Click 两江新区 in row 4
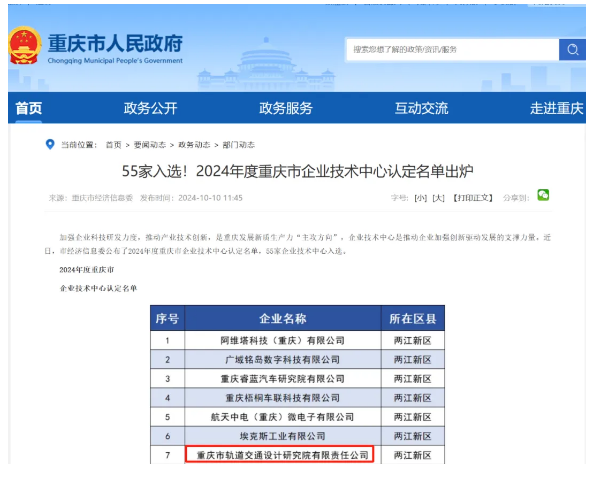Image resolution: width=593 pixels, height=485 pixels. click(413, 398)
